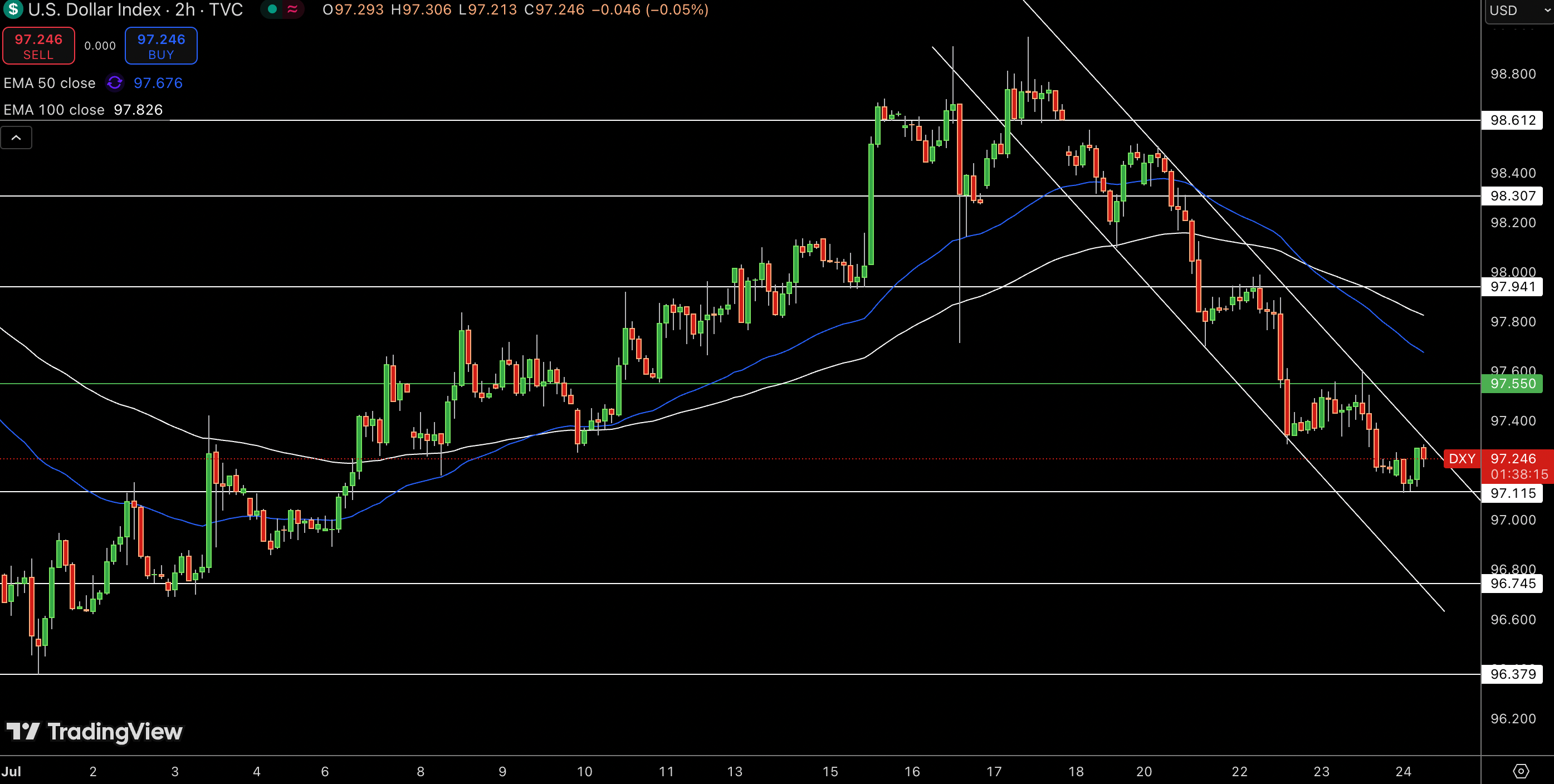Click the 98.800 price scale label
Screen dimensions: 1554x784
pyautogui.click(x=1513, y=74)
